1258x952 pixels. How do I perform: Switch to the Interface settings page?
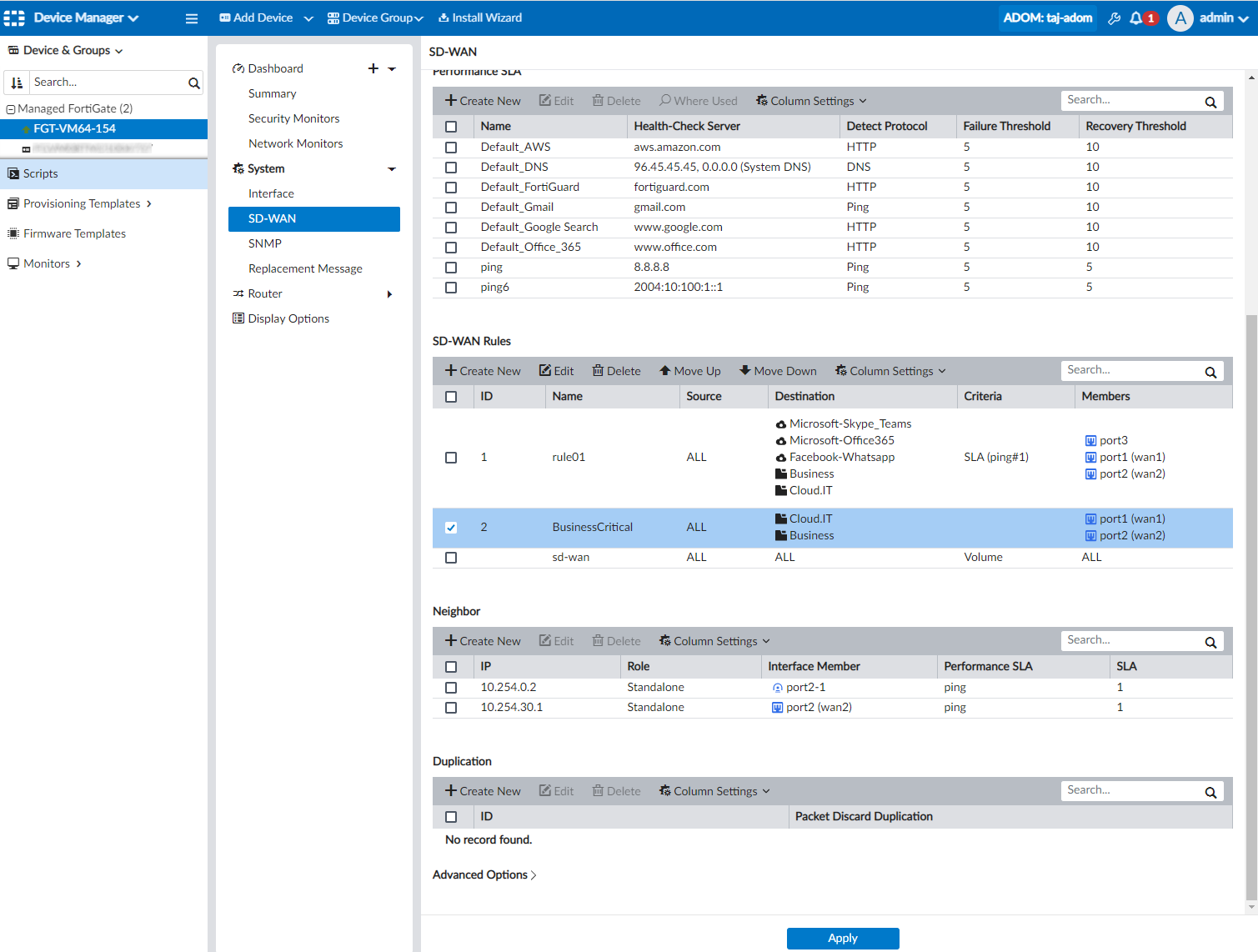pos(271,193)
